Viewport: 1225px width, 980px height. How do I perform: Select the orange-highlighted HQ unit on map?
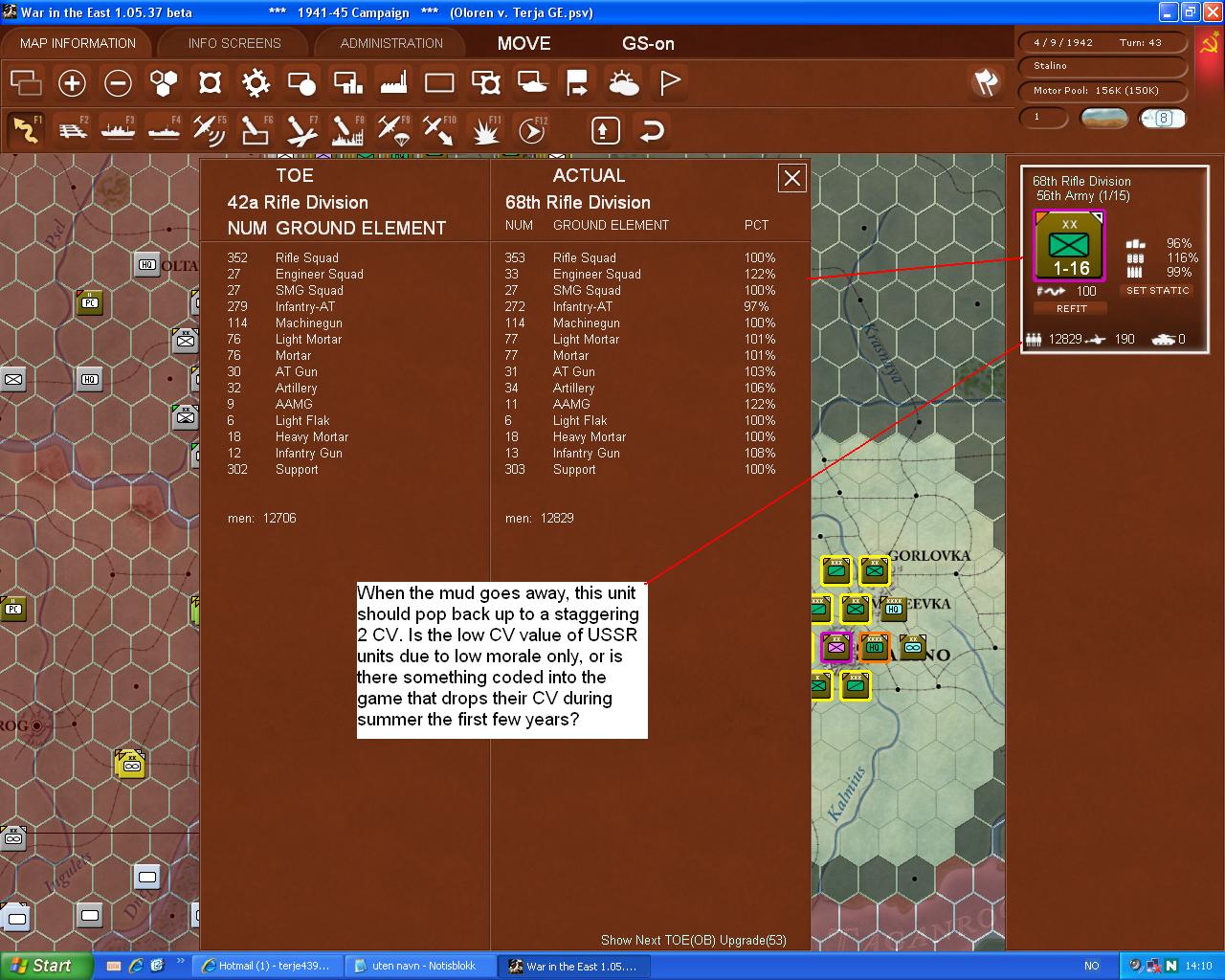(x=875, y=647)
